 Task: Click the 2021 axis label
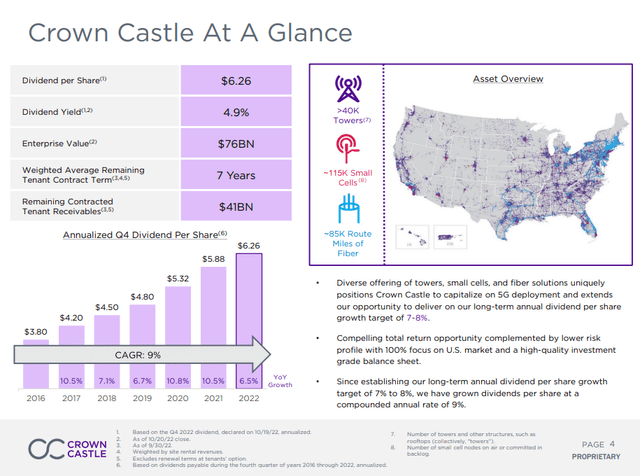click(x=213, y=398)
